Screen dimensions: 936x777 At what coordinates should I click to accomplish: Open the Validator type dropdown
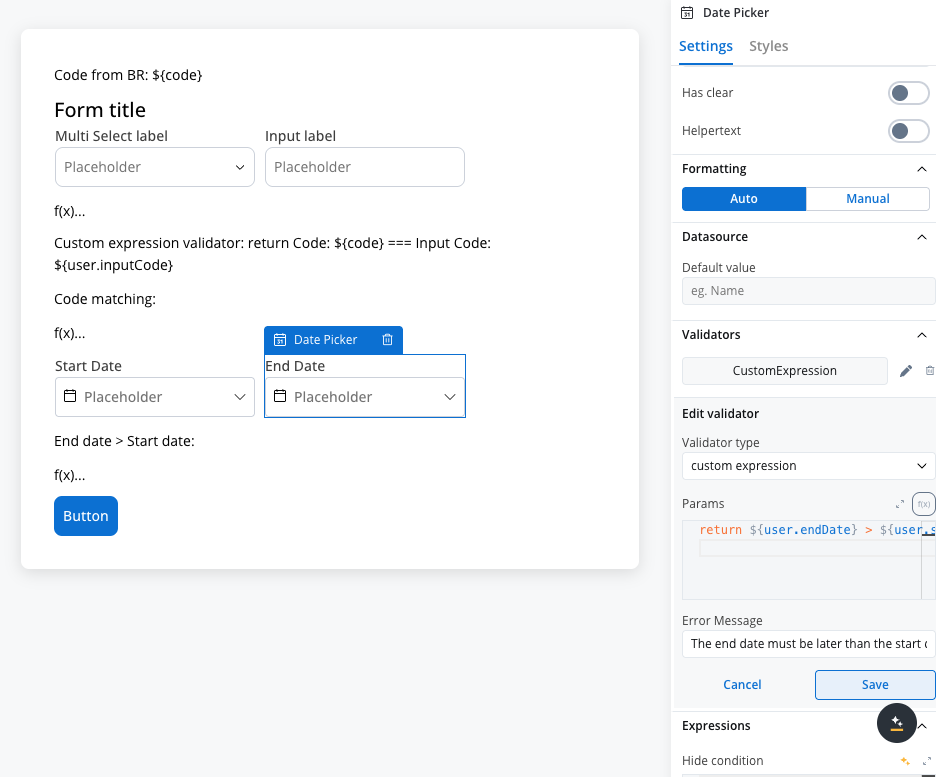808,466
